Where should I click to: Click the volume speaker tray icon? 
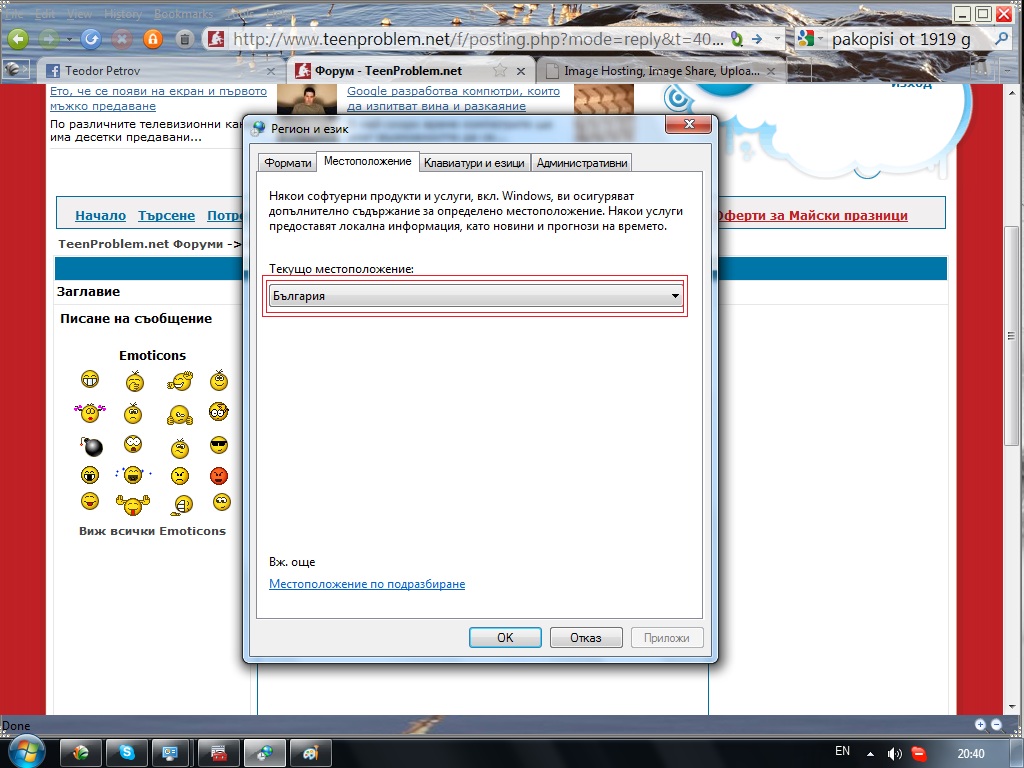(894, 754)
